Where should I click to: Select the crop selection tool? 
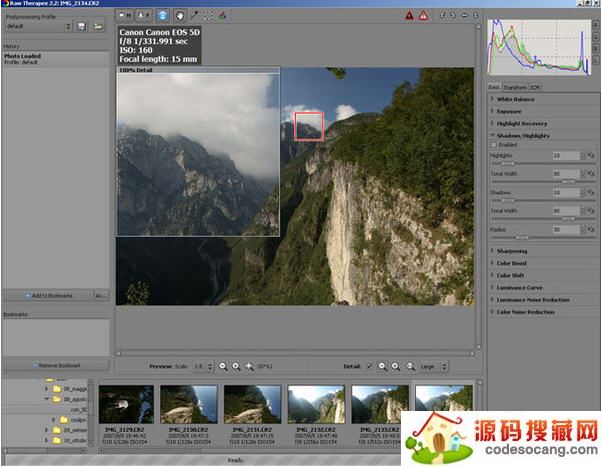point(207,16)
